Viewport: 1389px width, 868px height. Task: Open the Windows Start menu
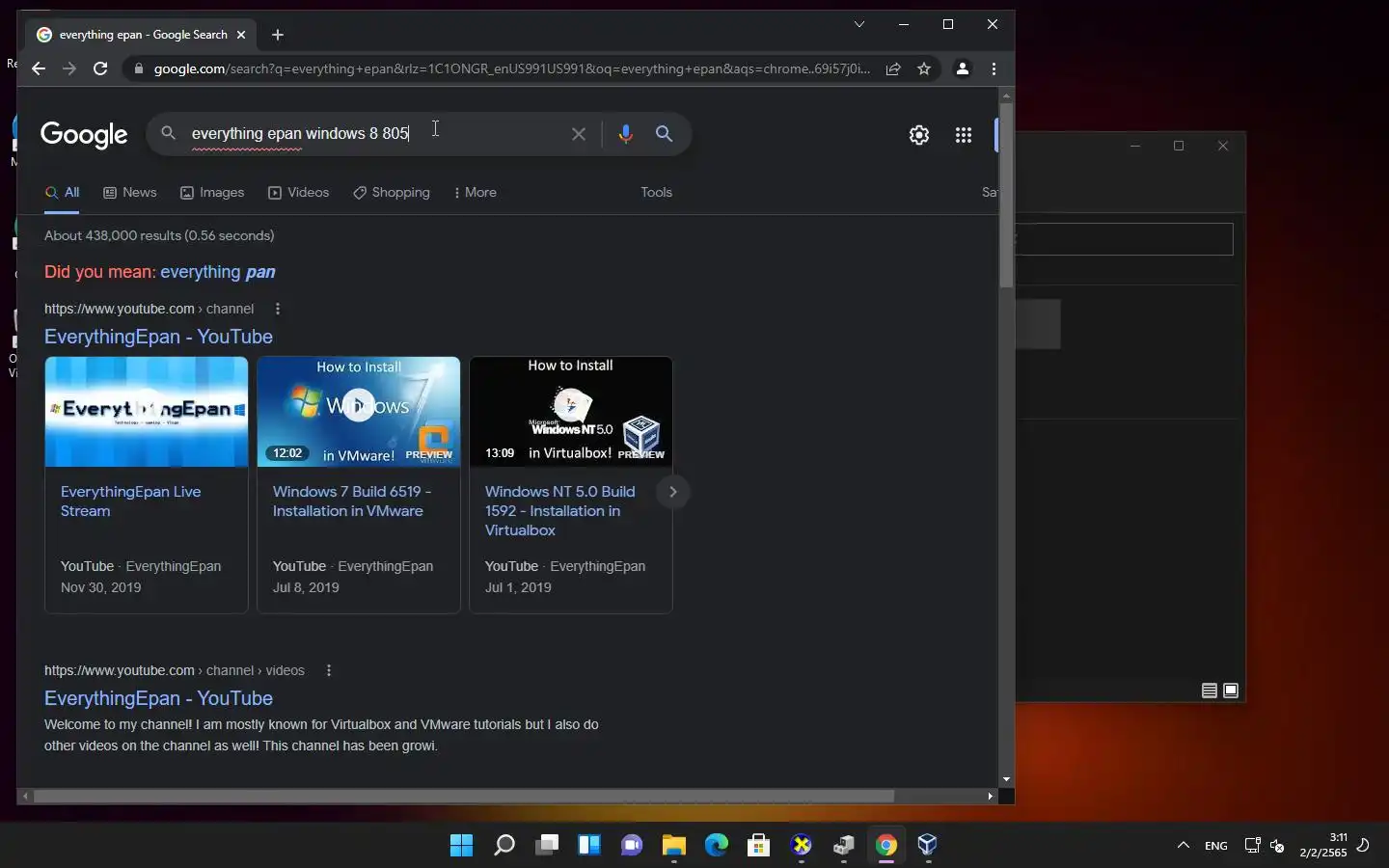(462, 846)
